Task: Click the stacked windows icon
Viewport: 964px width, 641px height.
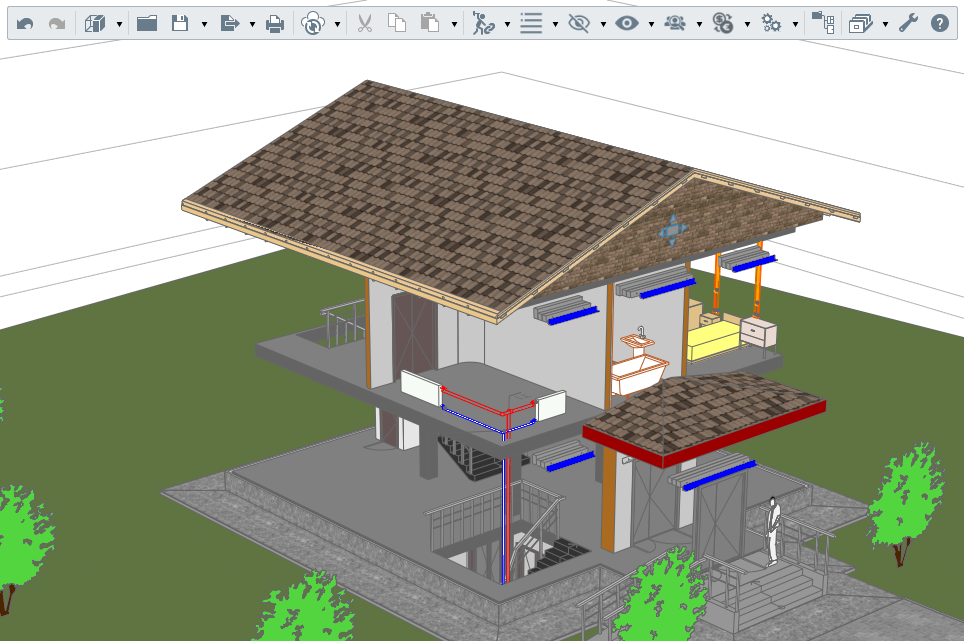Action: pyautogui.click(x=861, y=24)
